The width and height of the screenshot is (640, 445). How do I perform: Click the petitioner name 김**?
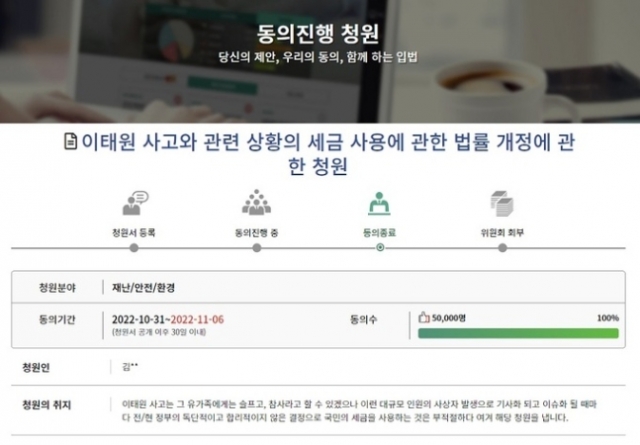click(130, 367)
